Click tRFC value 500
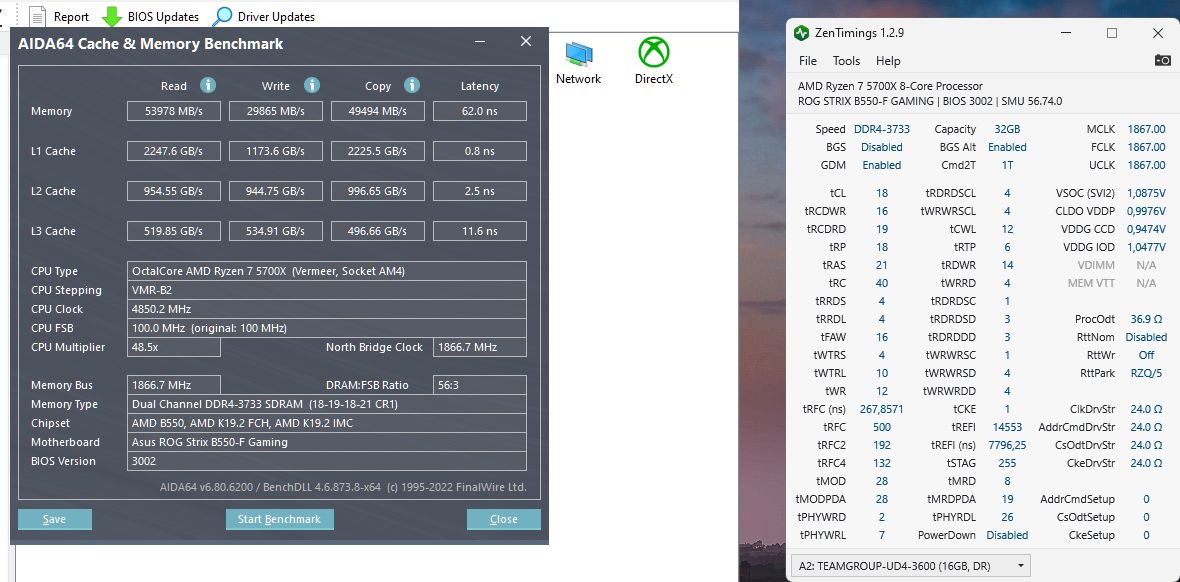 click(x=881, y=427)
